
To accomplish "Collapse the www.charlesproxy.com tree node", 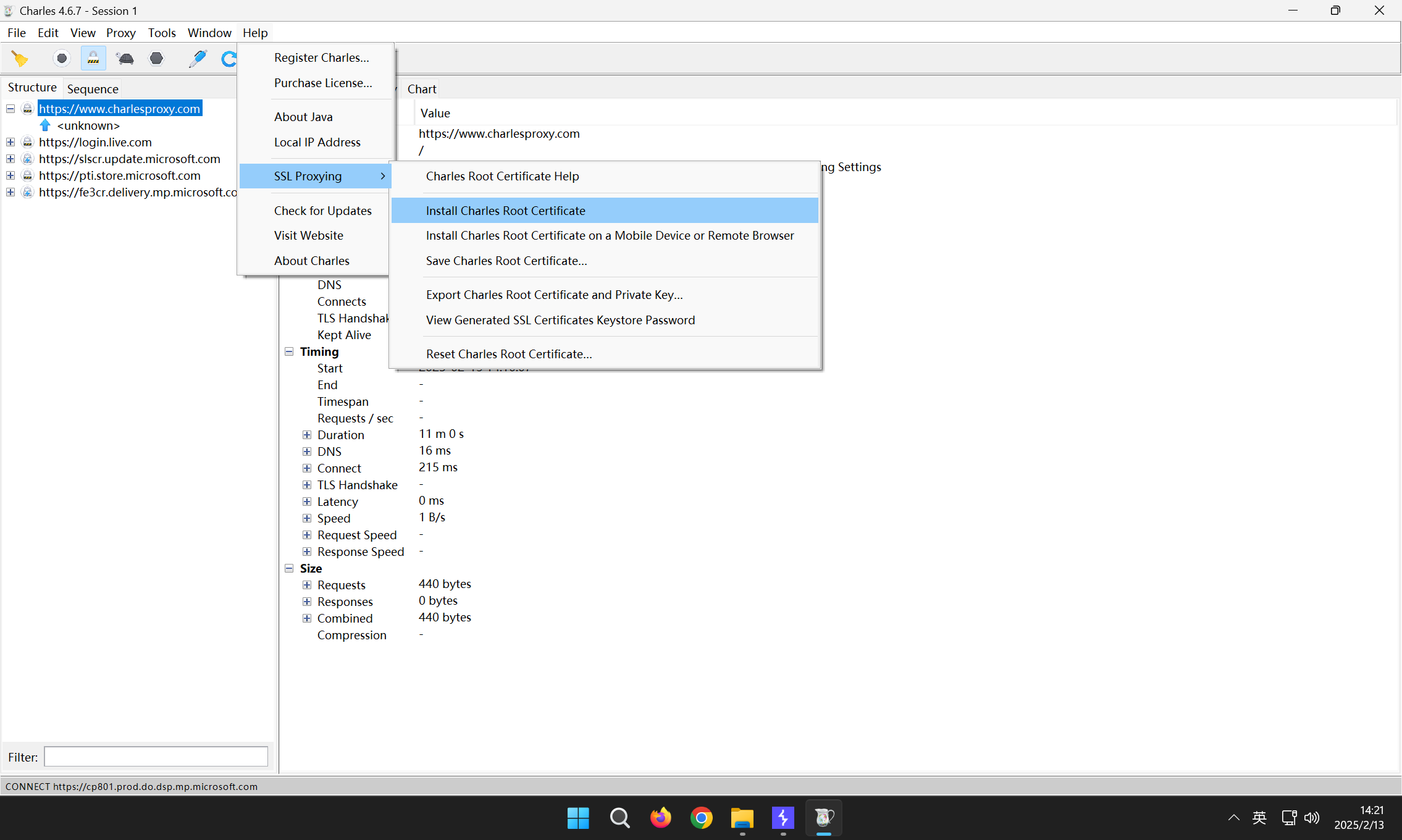I will pyautogui.click(x=10, y=109).
